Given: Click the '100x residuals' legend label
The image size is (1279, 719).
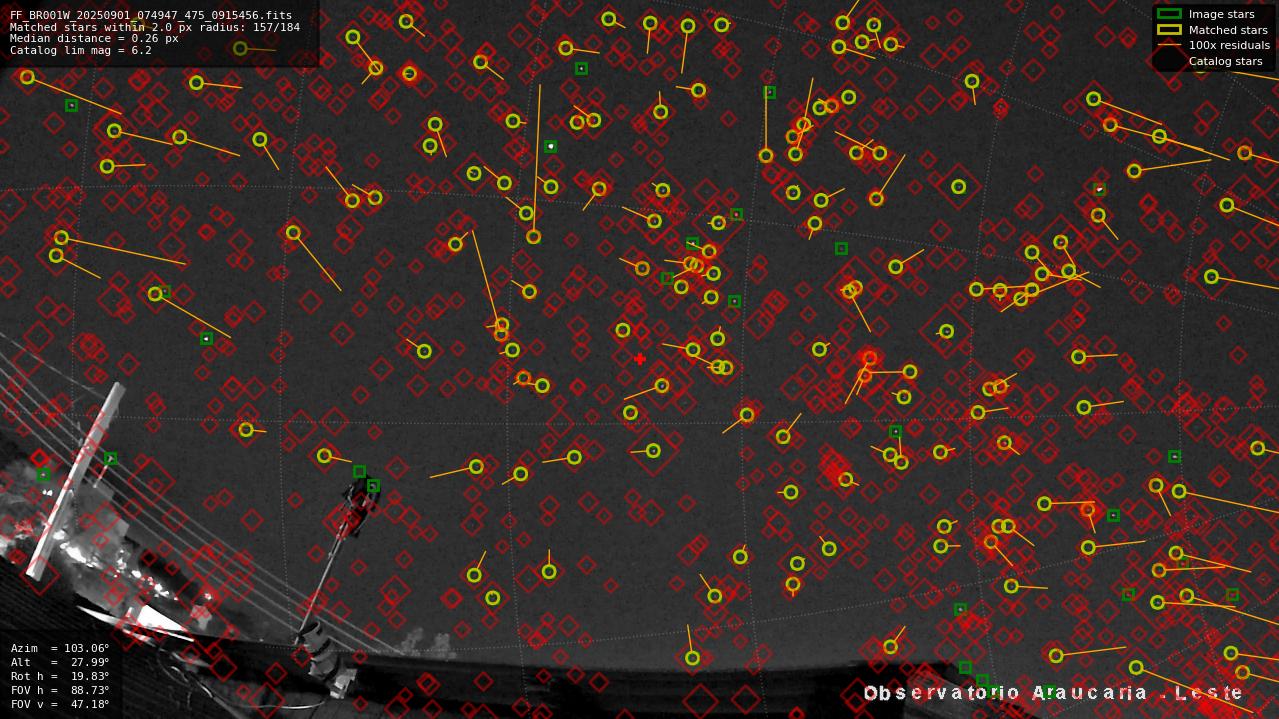Looking at the screenshot, I should click(x=1229, y=45).
